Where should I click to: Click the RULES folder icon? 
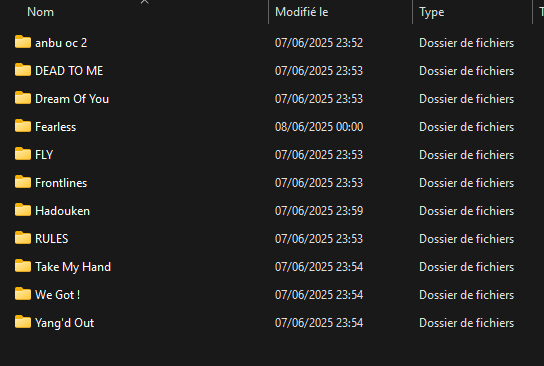pos(23,238)
